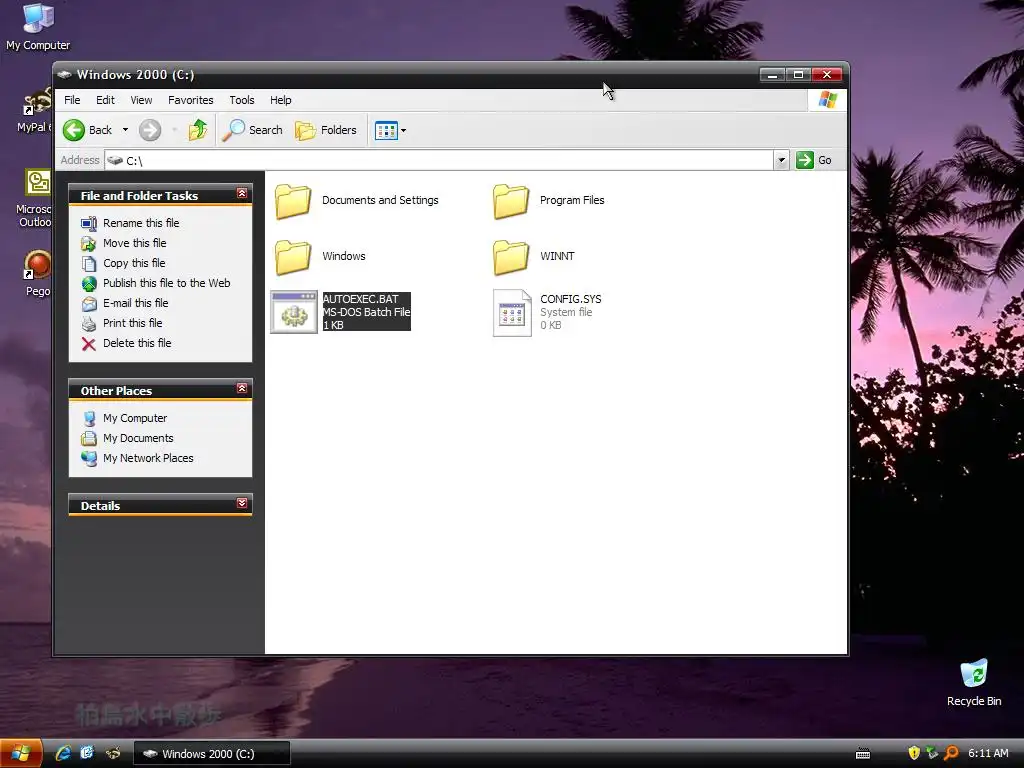Maximize the Windows 2000 (C:) window
Image resolution: width=1024 pixels, height=768 pixels.
coord(798,74)
